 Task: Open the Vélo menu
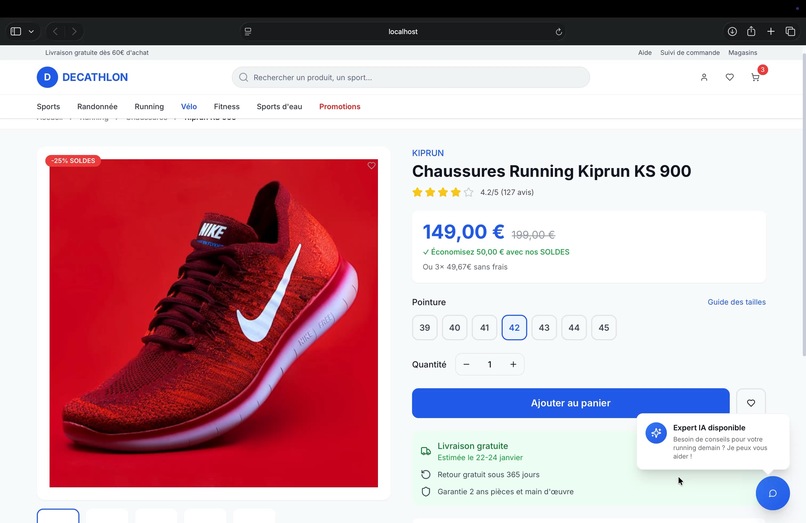click(x=189, y=106)
